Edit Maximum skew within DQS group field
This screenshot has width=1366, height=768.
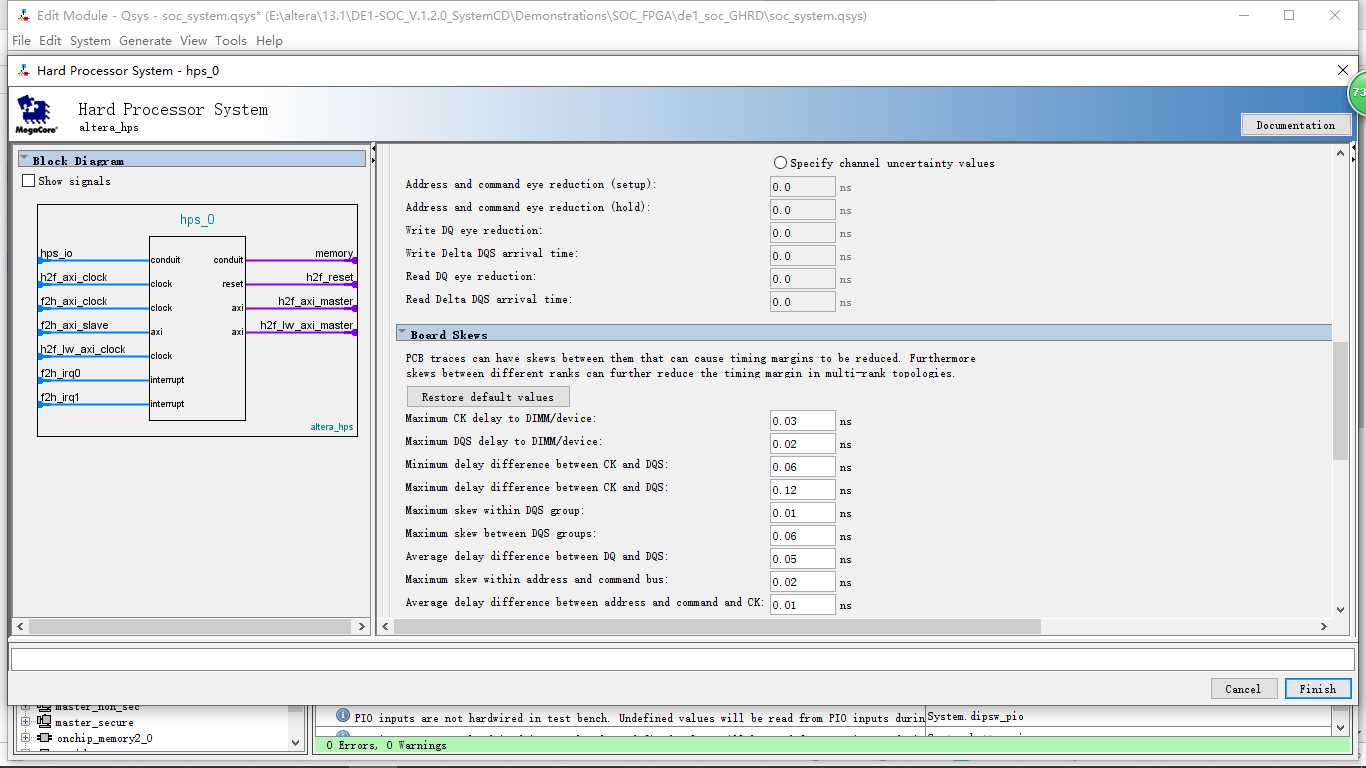[802, 513]
